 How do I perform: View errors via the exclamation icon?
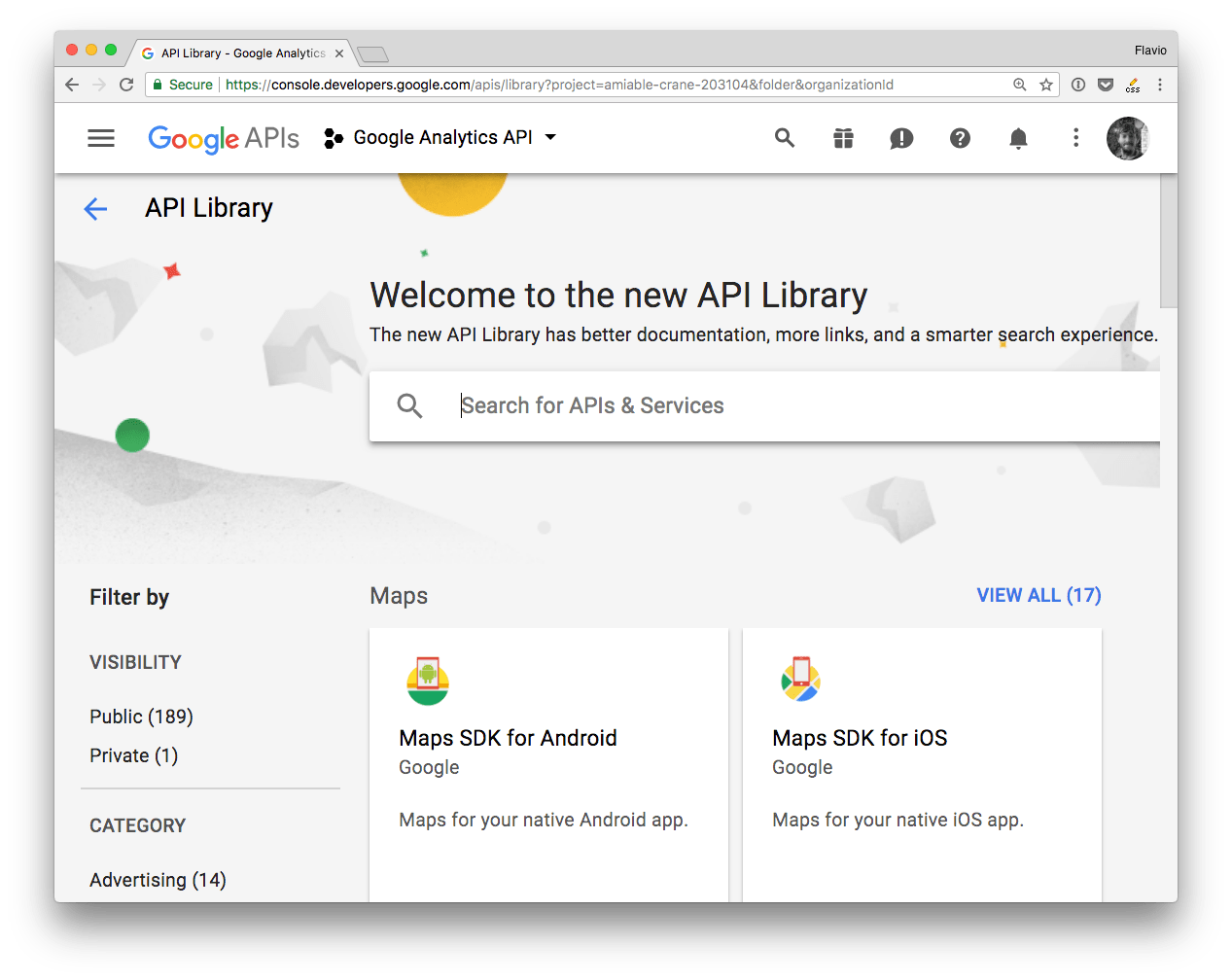(x=901, y=138)
